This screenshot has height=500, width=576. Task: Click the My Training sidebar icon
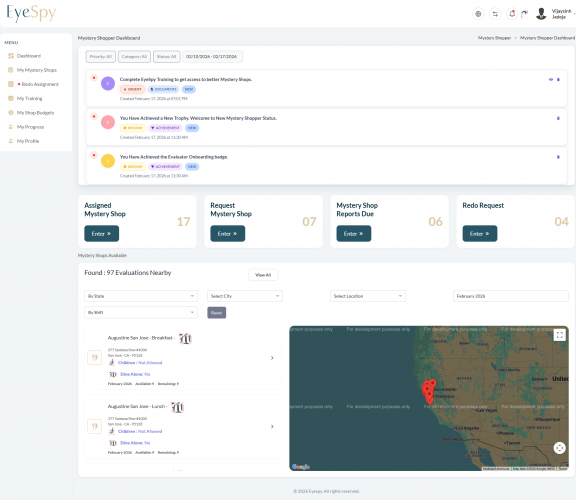(x=11, y=98)
